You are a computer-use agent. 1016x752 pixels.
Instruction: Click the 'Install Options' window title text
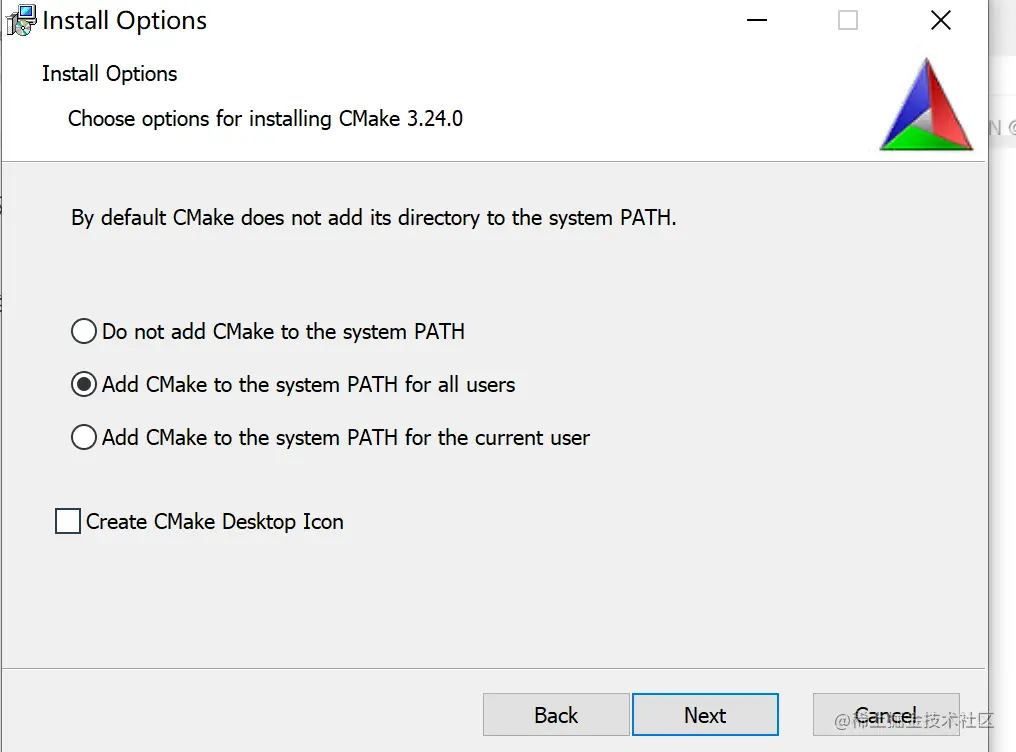point(124,21)
